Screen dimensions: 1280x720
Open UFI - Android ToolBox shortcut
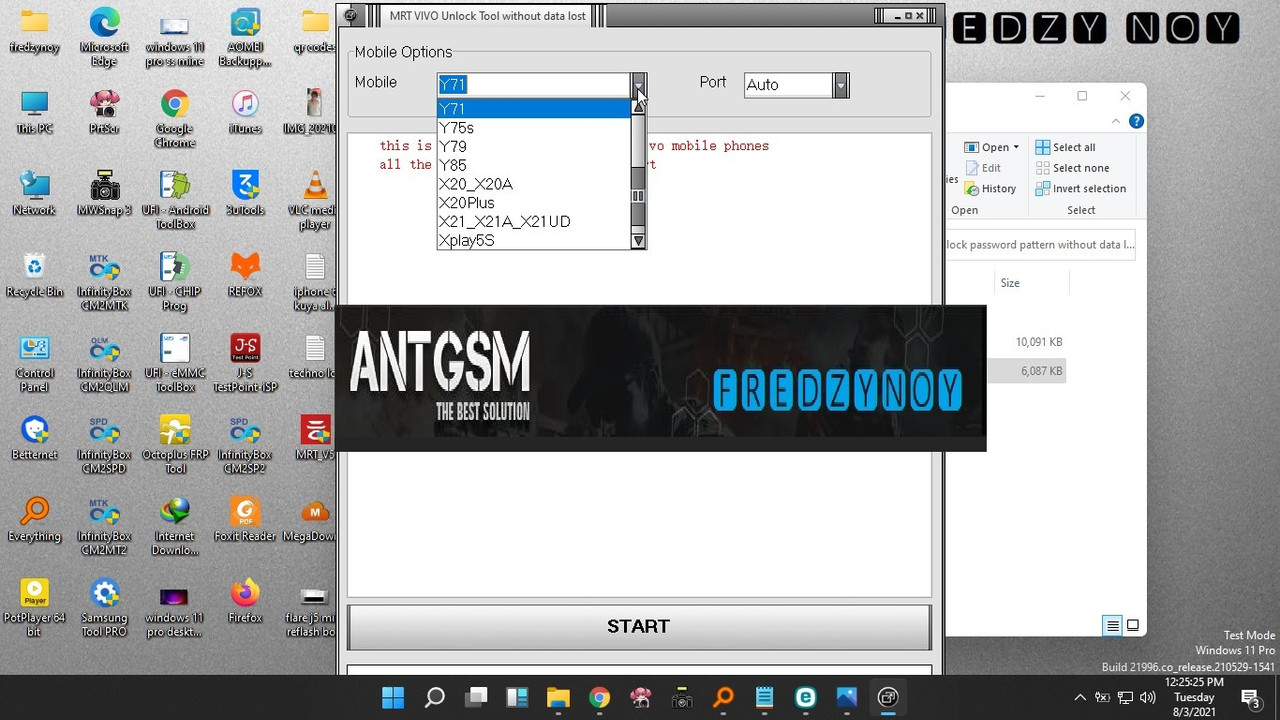click(174, 200)
